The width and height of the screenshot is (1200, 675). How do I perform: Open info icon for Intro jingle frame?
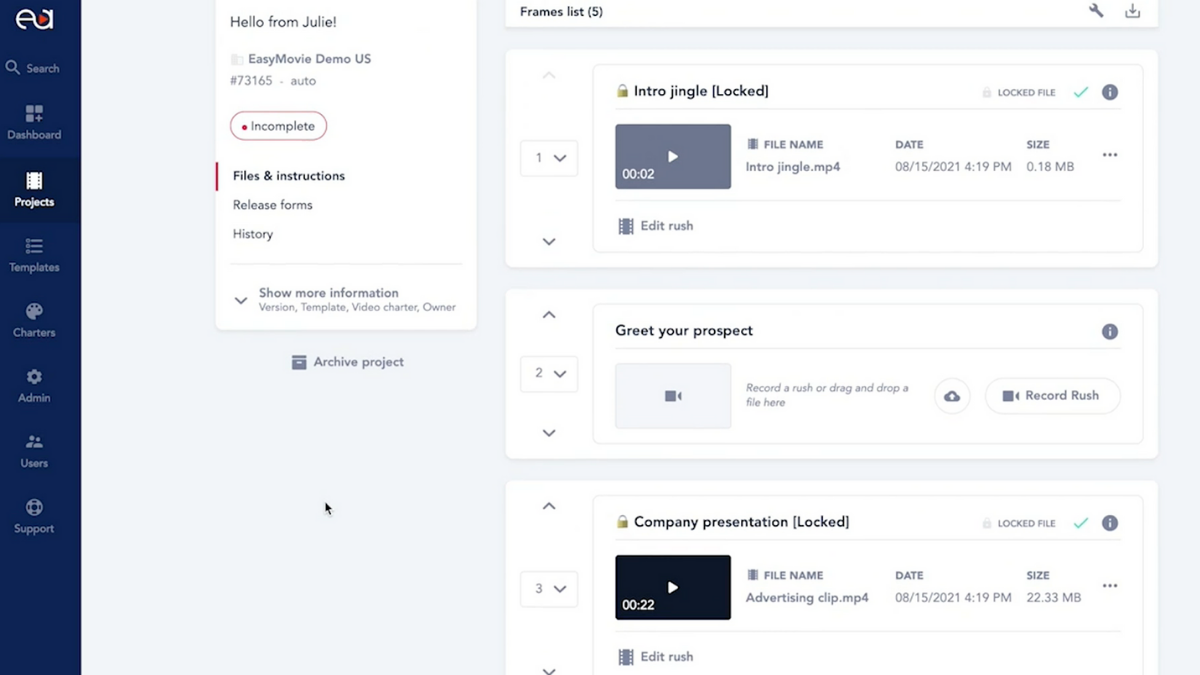(1109, 92)
